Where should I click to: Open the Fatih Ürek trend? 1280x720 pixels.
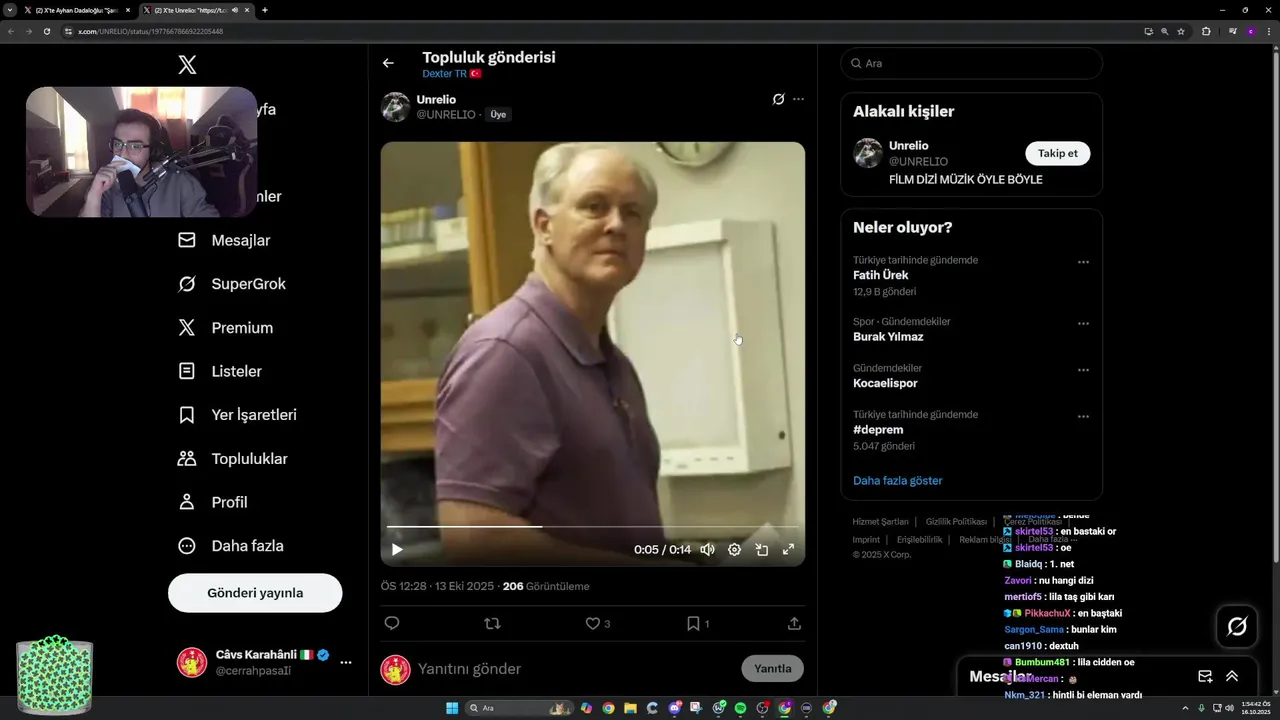[880, 275]
